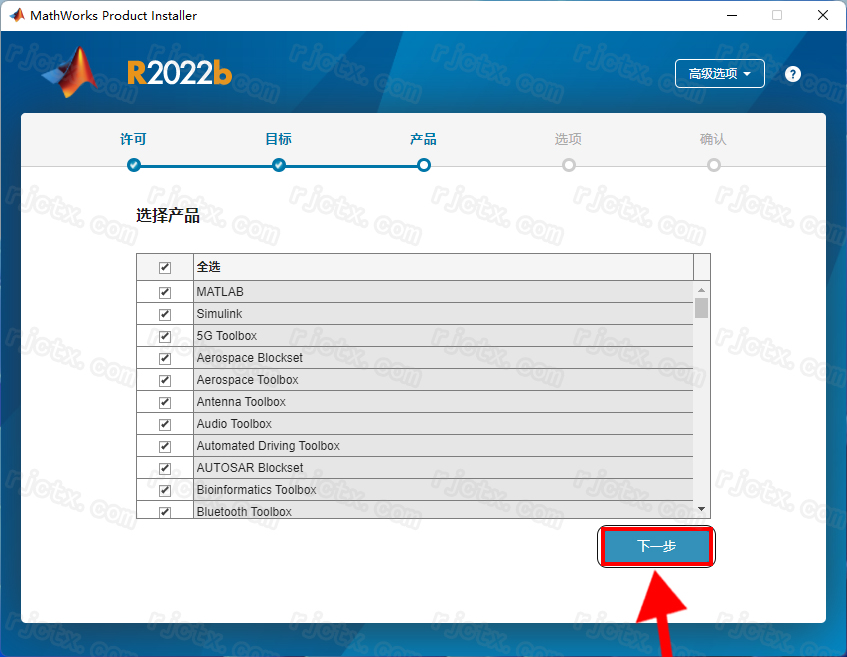The image size is (847, 657).
Task: Click the product list scrollbar thumb
Action: (701, 308)
